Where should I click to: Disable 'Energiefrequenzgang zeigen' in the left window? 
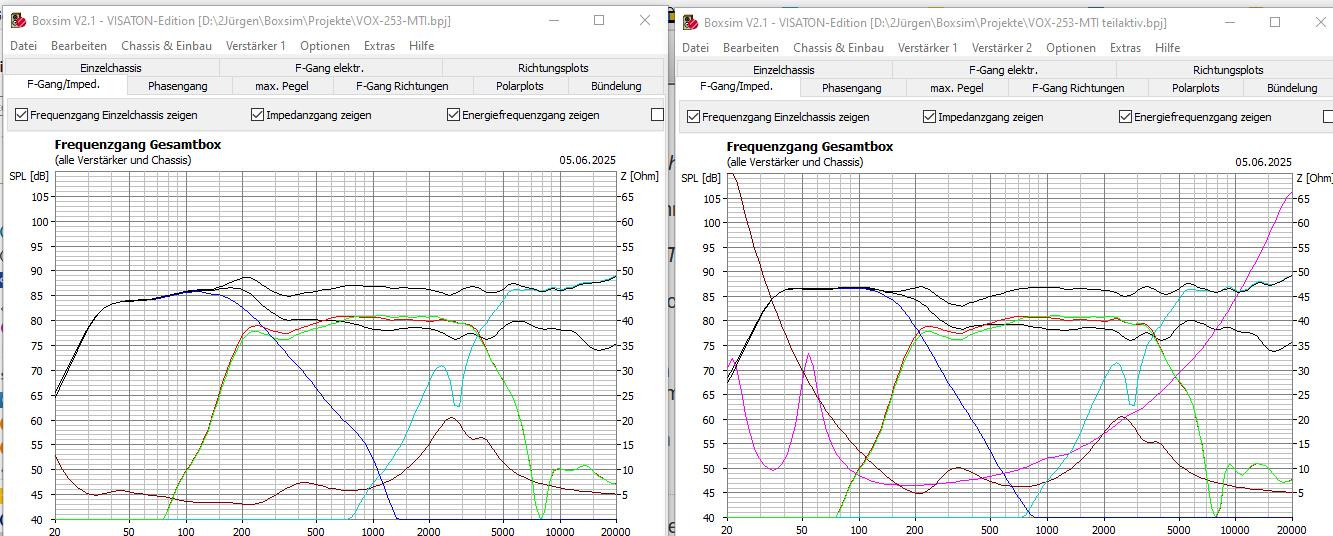pyautogui.click(x=454, y=115)
